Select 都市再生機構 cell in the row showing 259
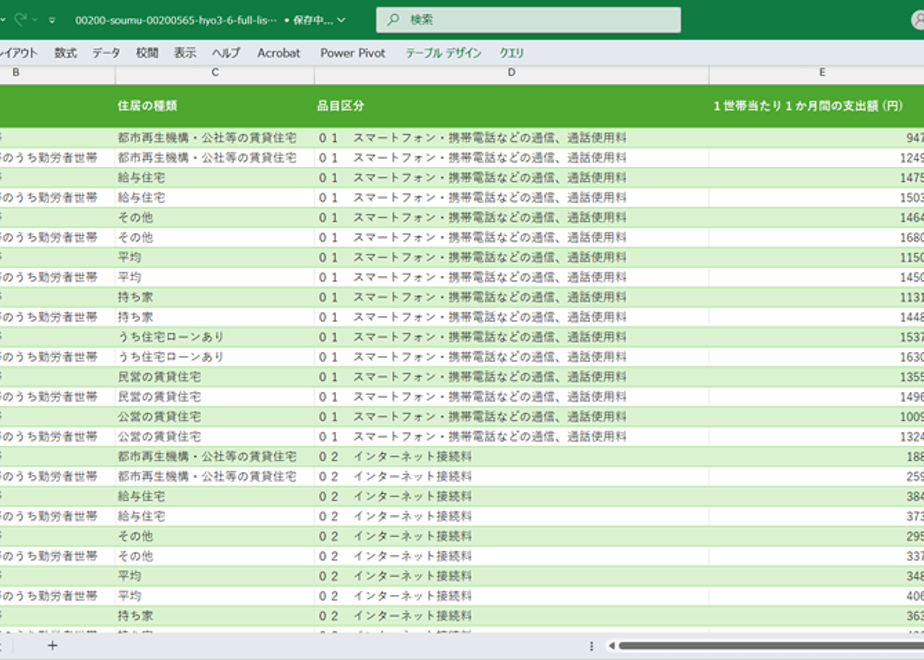924x660 pixels. [x=215, y=476]
